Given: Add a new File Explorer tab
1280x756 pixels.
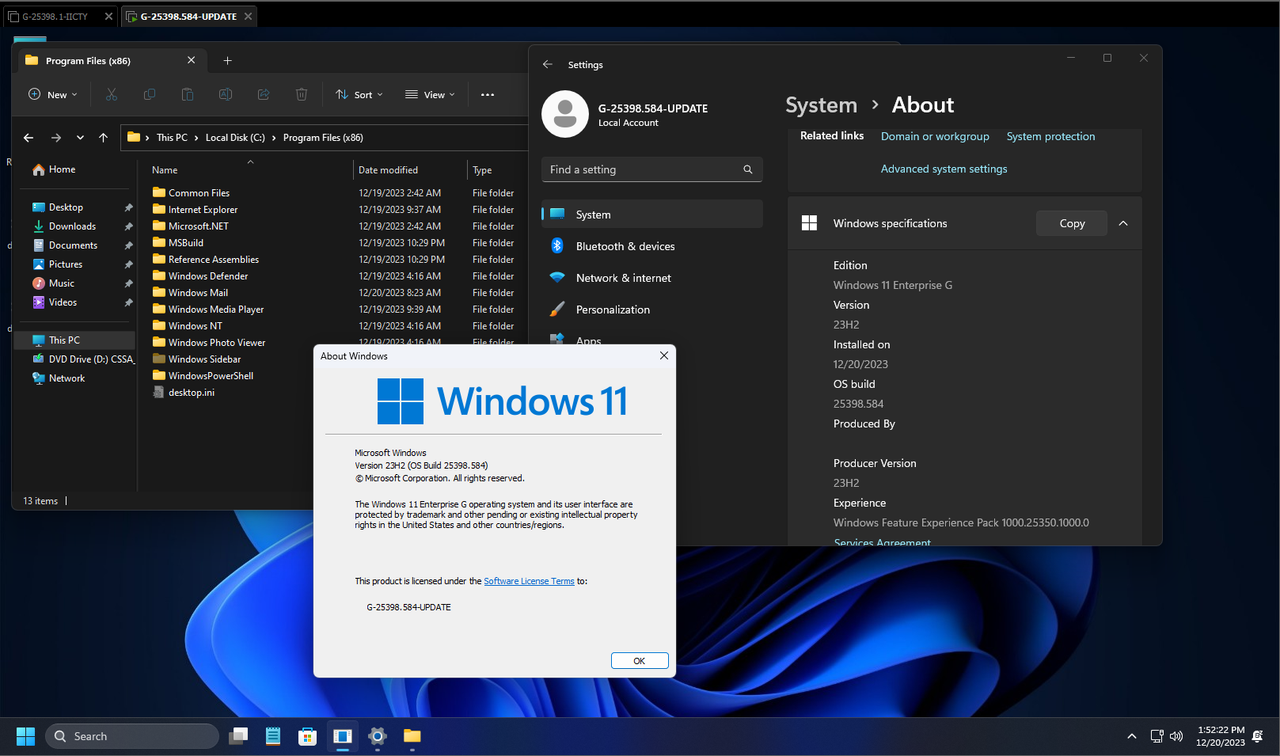Looking at the screenshot, I should pyautogui.click(x=227, y=60).
